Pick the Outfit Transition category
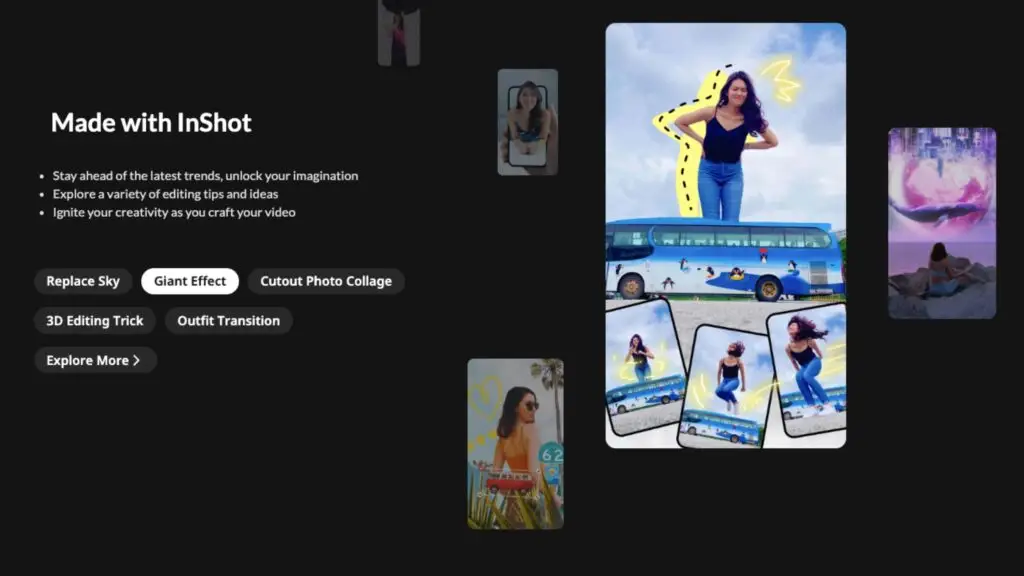The width and height of the screenshot is (1024, 576). click(x=227, y=321)
